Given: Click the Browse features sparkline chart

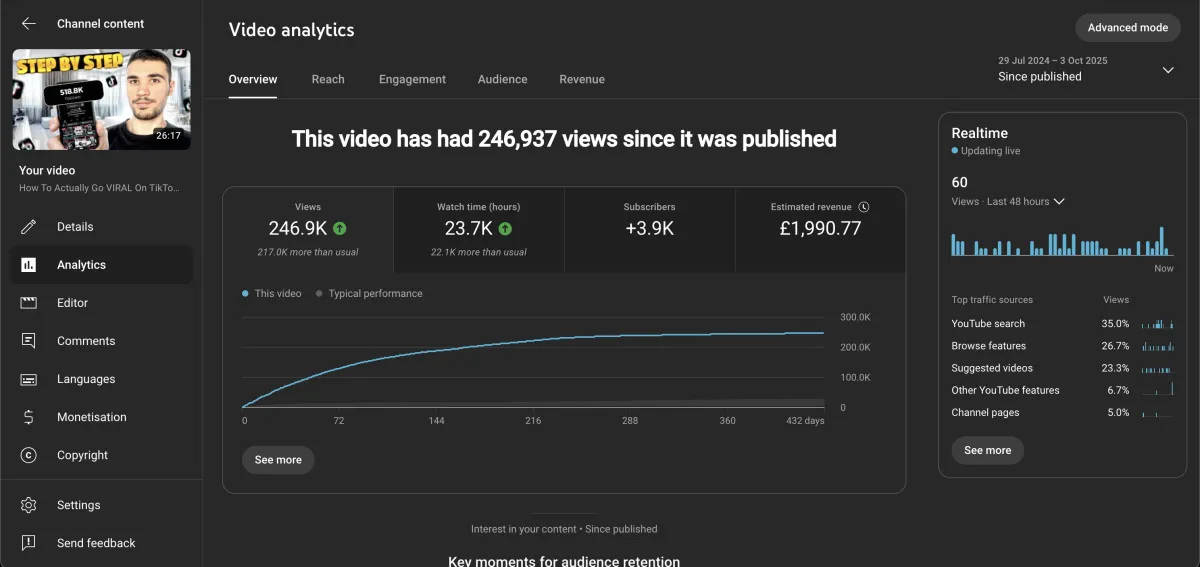Looking at the screenshot, I should point(1157,346).
